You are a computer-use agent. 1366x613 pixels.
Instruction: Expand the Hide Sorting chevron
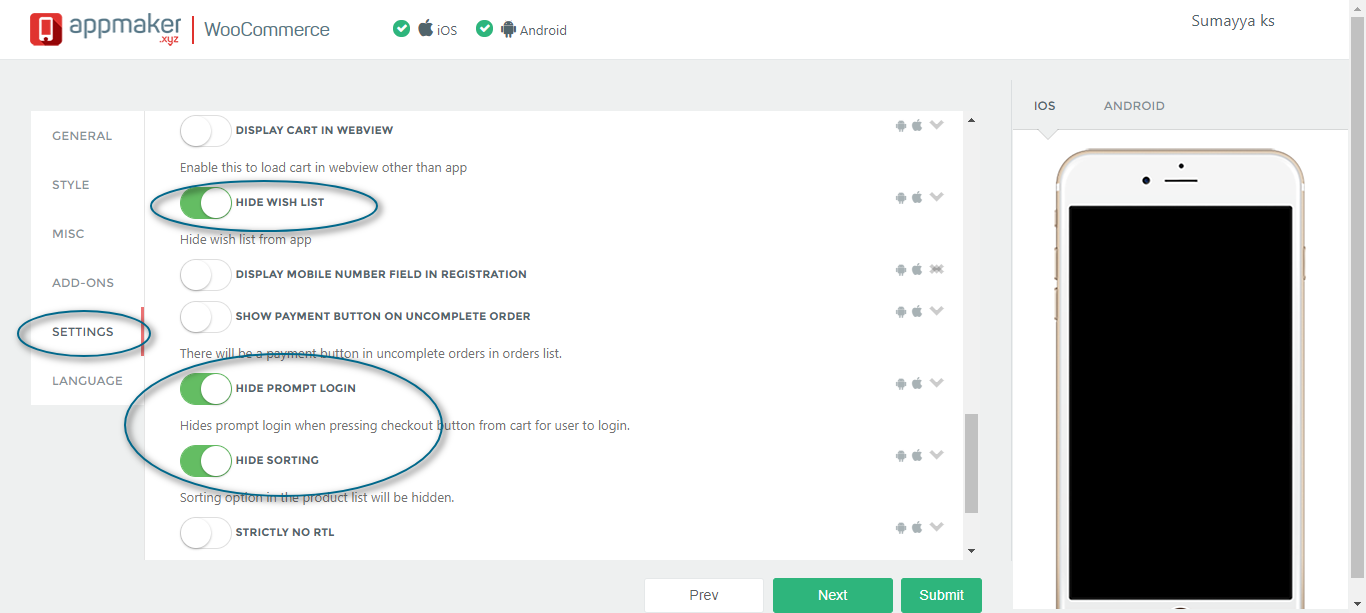[x=937, y=456]
